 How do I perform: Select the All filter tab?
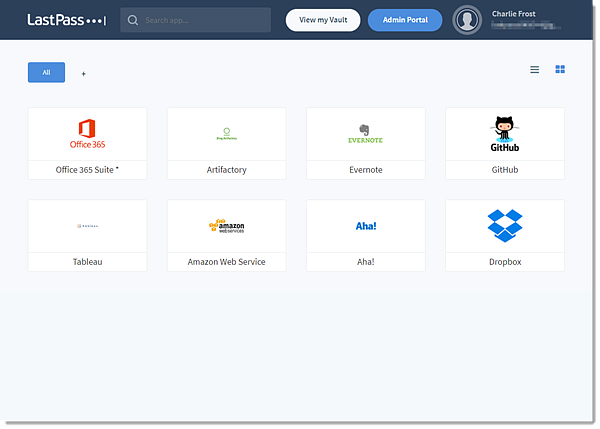coord(46,72)
